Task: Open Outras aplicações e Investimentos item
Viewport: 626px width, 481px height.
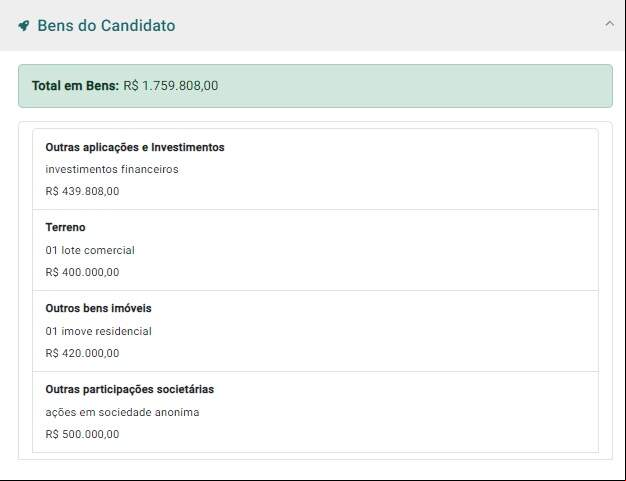Action: (135, 147)
